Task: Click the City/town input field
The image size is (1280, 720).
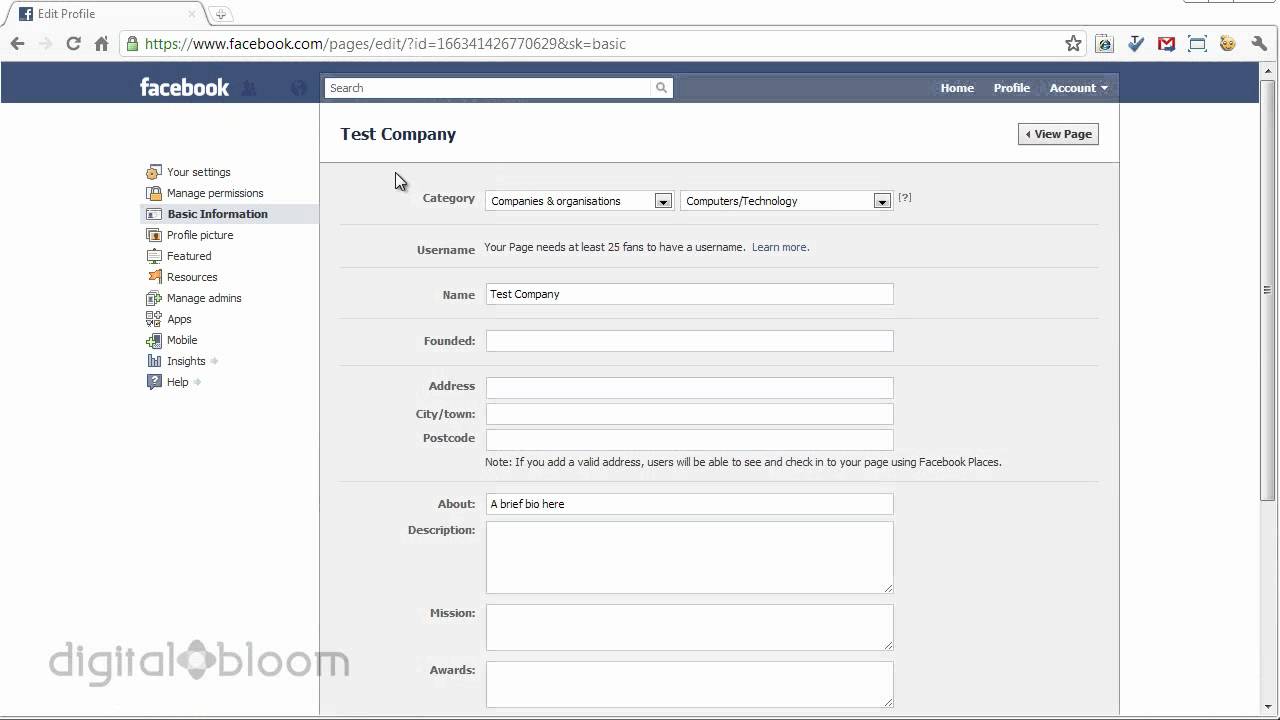Action: click(x=689, y=414)
